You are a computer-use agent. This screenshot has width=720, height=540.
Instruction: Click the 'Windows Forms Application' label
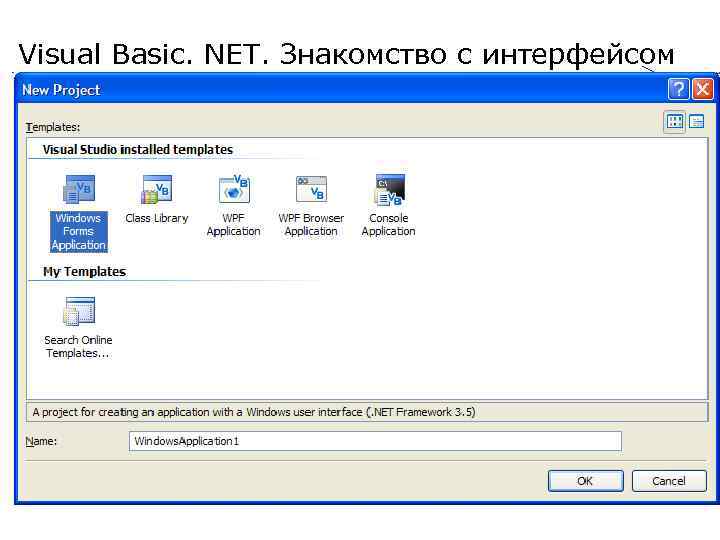pyautogui.click(x=79, y=231)
